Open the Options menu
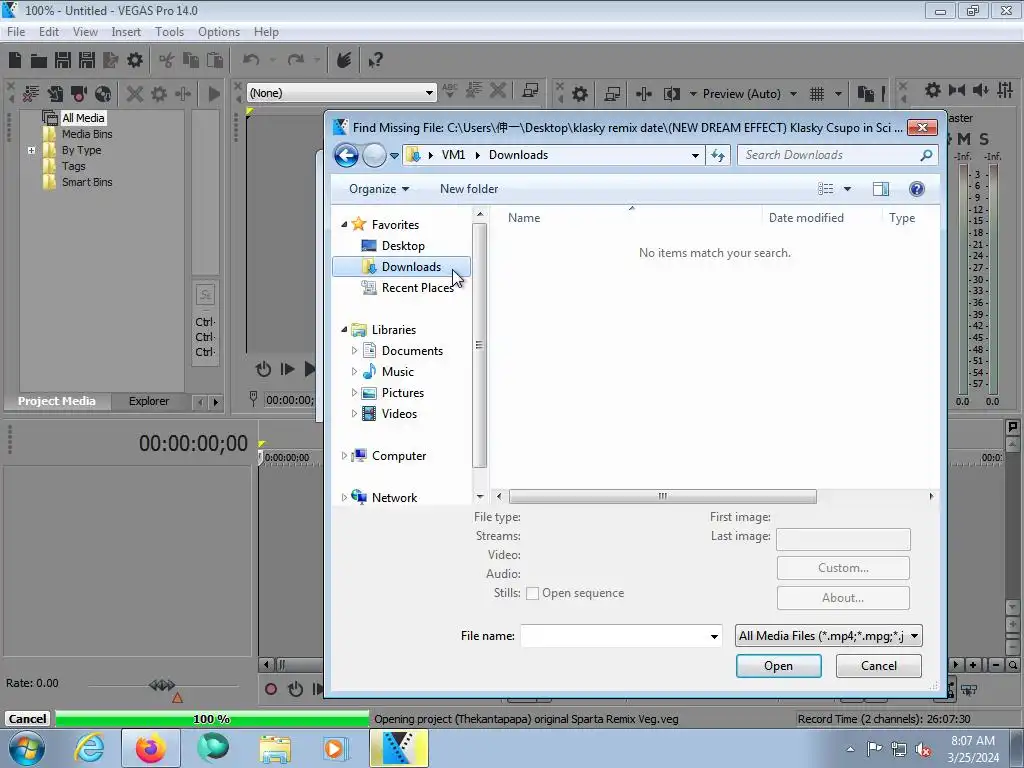 point(219,31)
